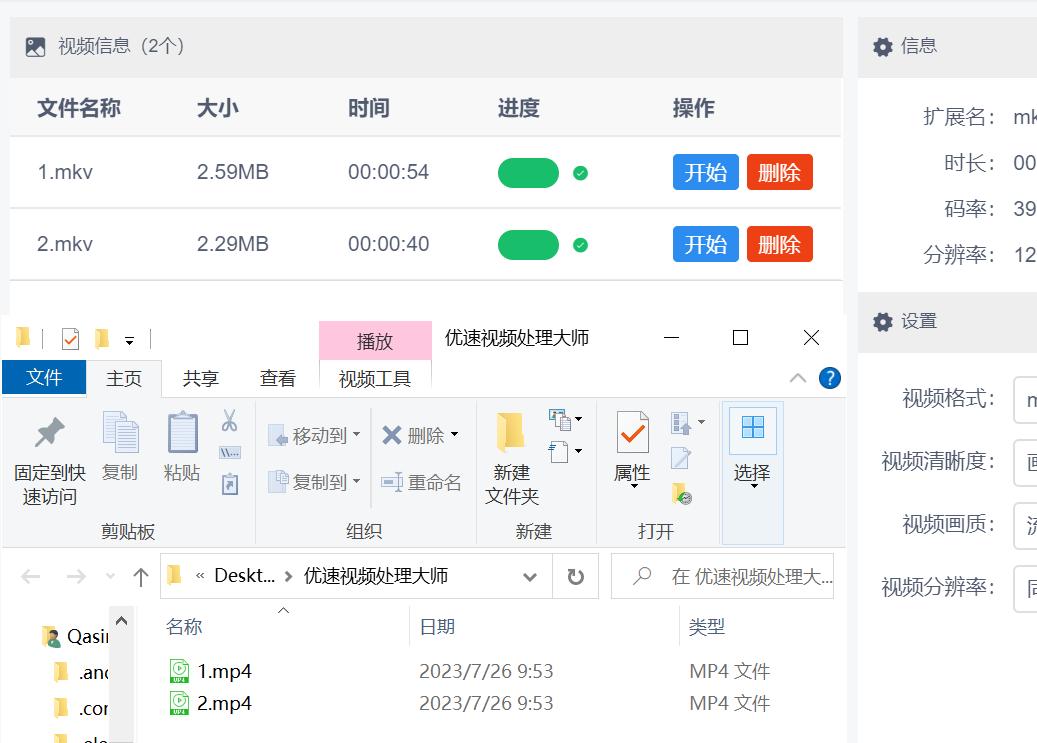Screen dimensions: 1037x743
Task: Switch to the 查看 (View) ribbon tab
Action: 277,378
